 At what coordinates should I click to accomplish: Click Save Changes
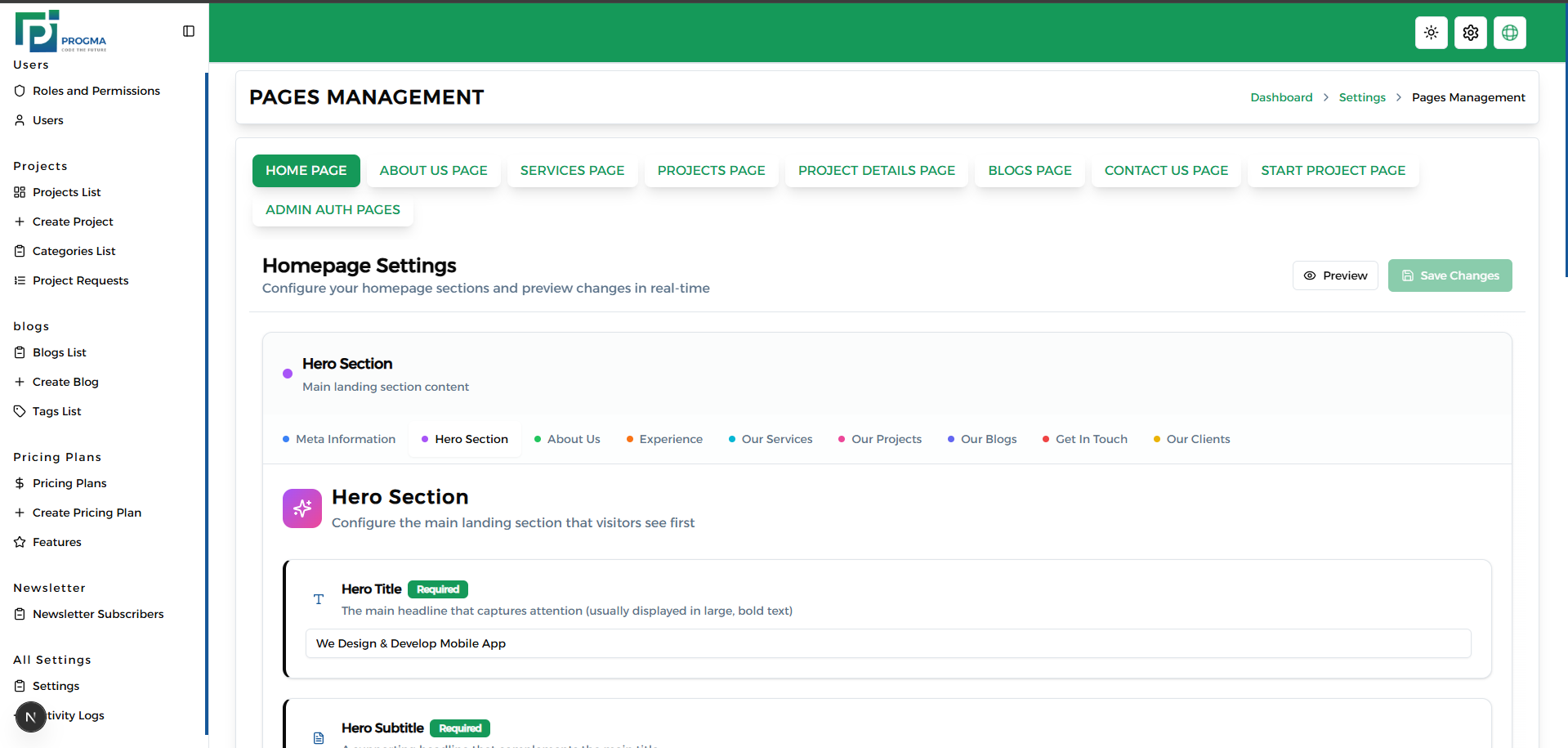tap(1450, 275)
